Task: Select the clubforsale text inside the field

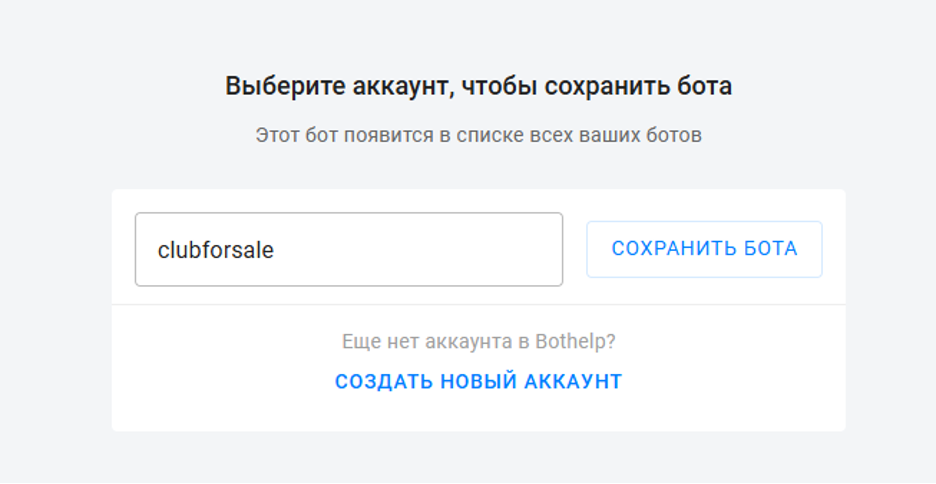Action: tap(215, 250)
